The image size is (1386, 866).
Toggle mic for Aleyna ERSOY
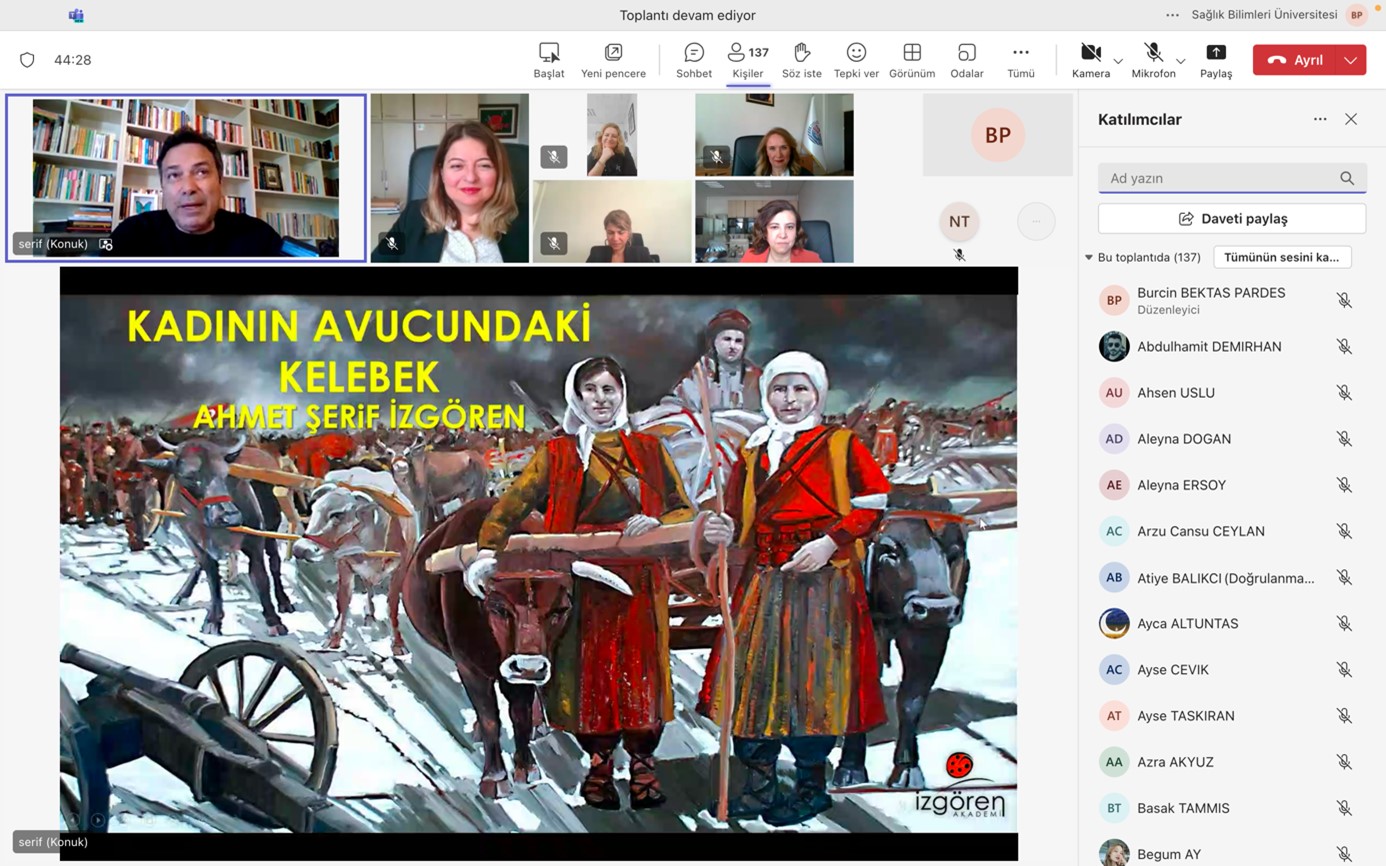1344,485
